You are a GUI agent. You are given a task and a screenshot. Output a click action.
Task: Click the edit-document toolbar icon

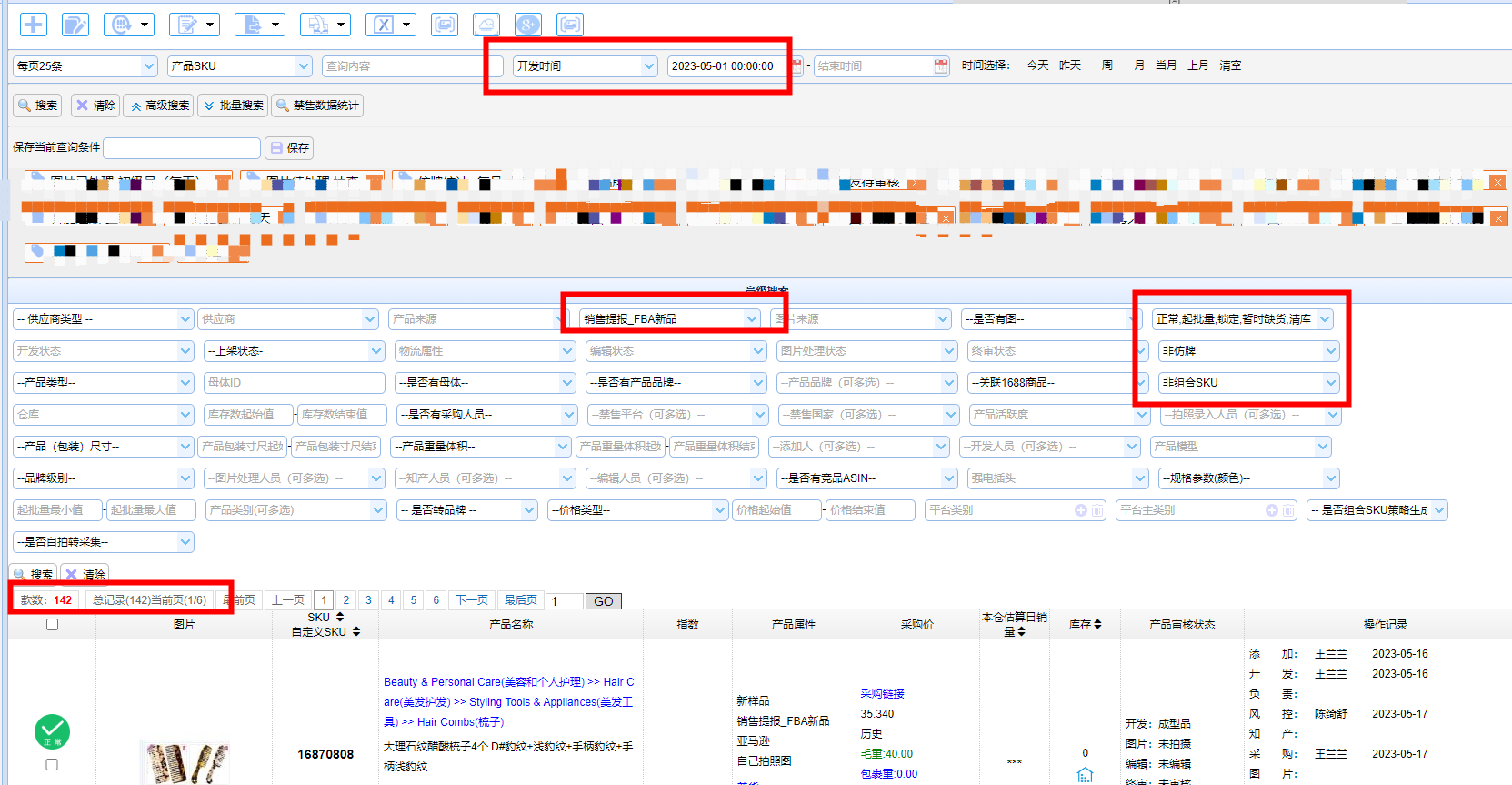pos(75,25)
